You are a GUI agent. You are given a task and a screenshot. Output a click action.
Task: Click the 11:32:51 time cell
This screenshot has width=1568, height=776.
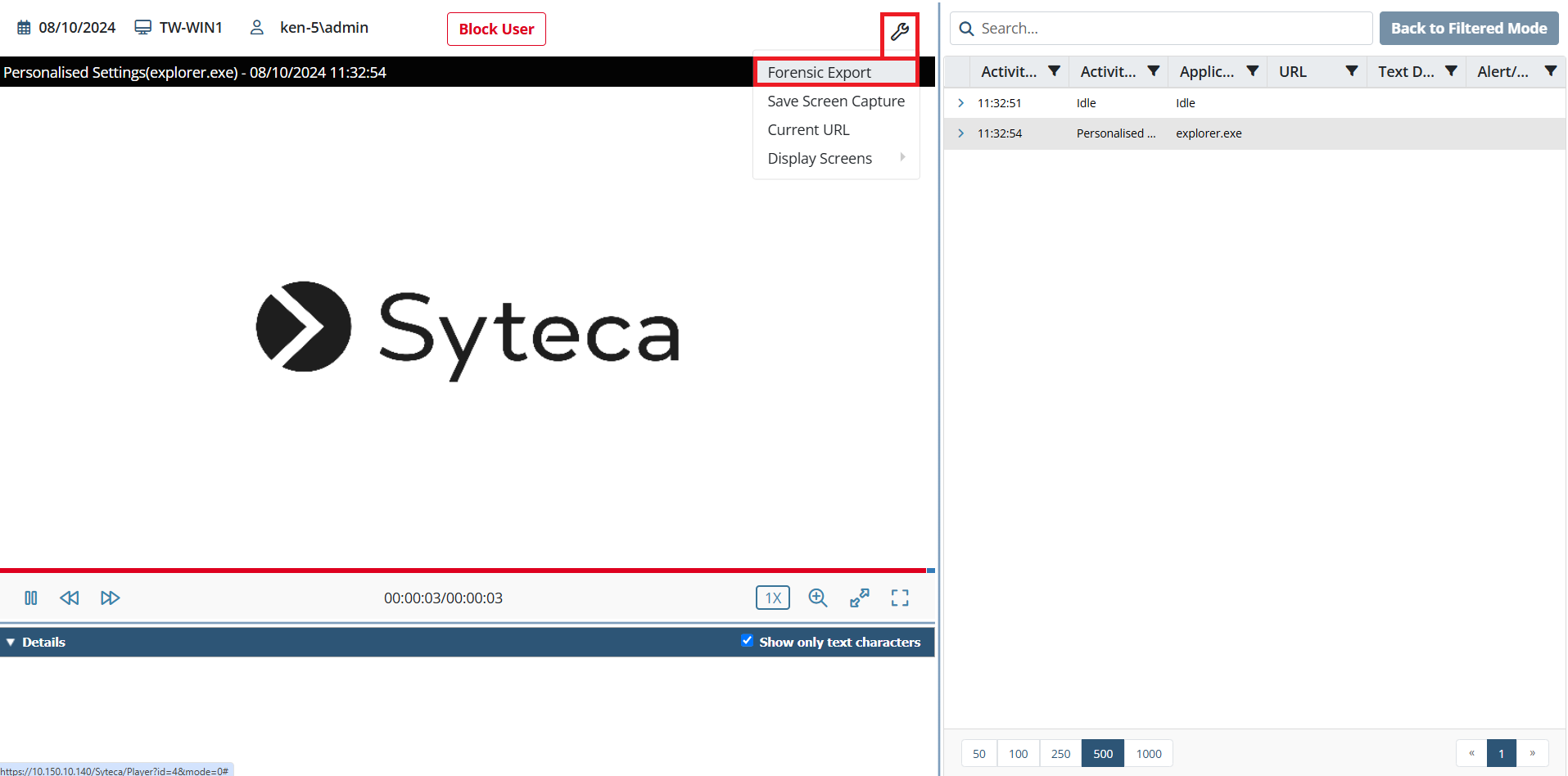(x=999, y=103)
